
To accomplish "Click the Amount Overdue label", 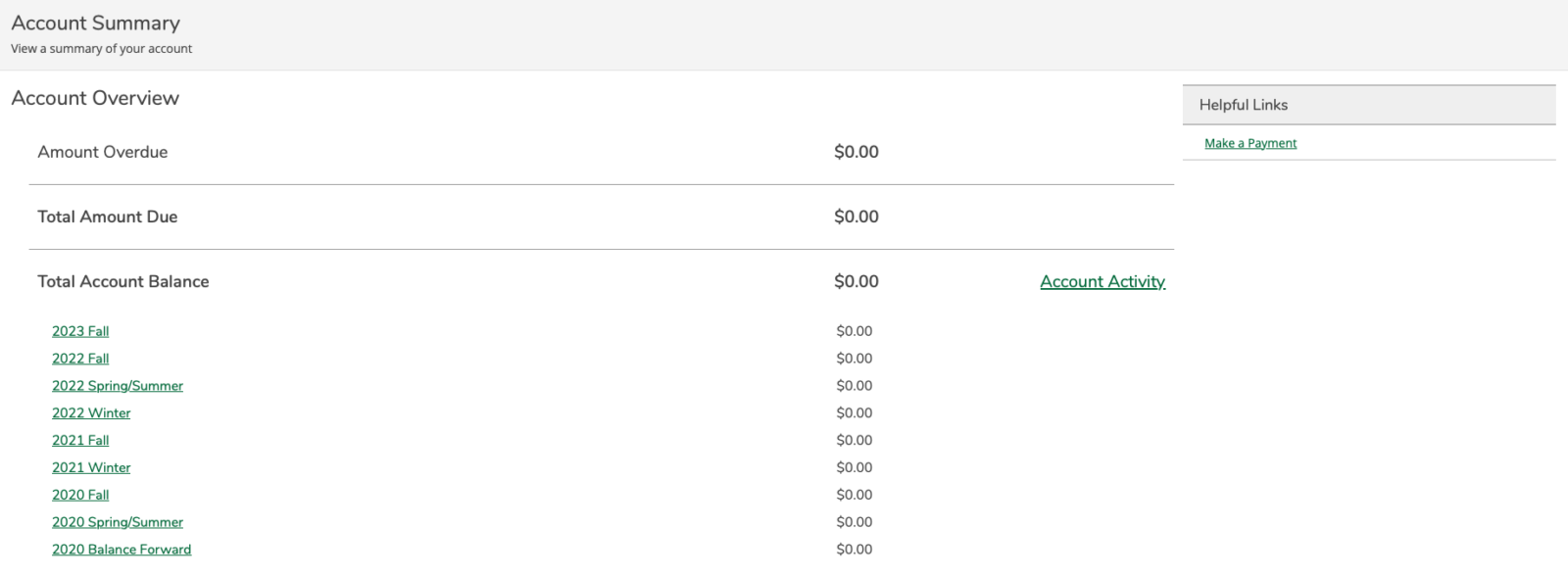I will point(103,152).
